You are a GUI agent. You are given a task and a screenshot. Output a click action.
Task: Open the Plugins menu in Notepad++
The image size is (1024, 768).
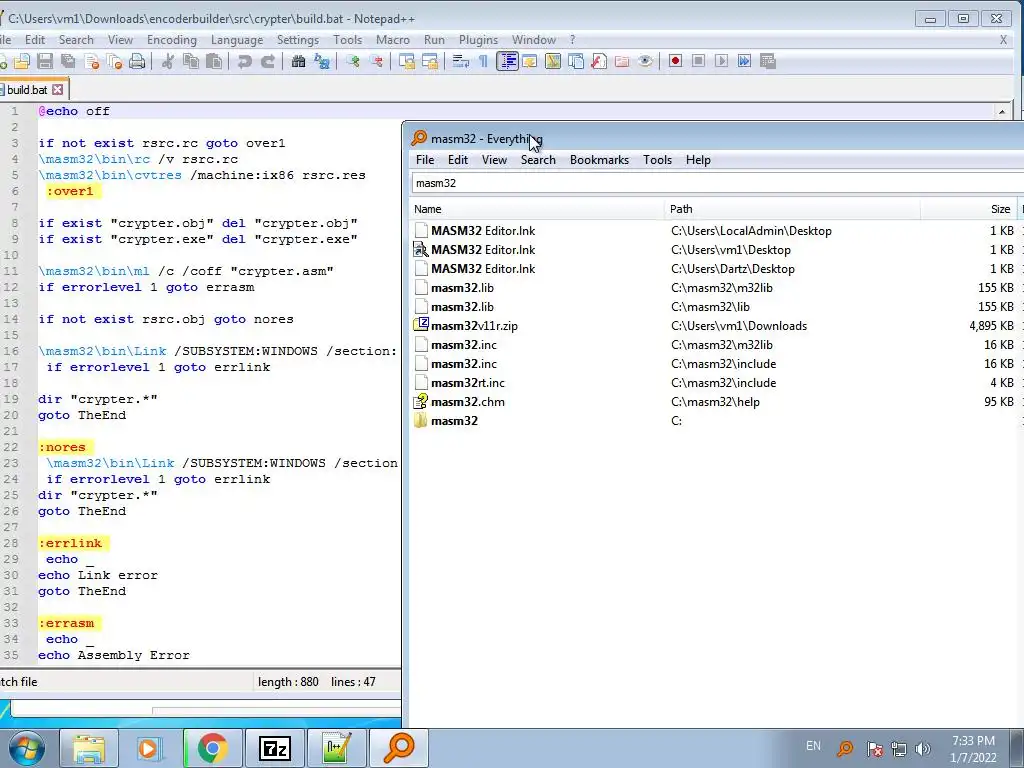pos(478,40)
